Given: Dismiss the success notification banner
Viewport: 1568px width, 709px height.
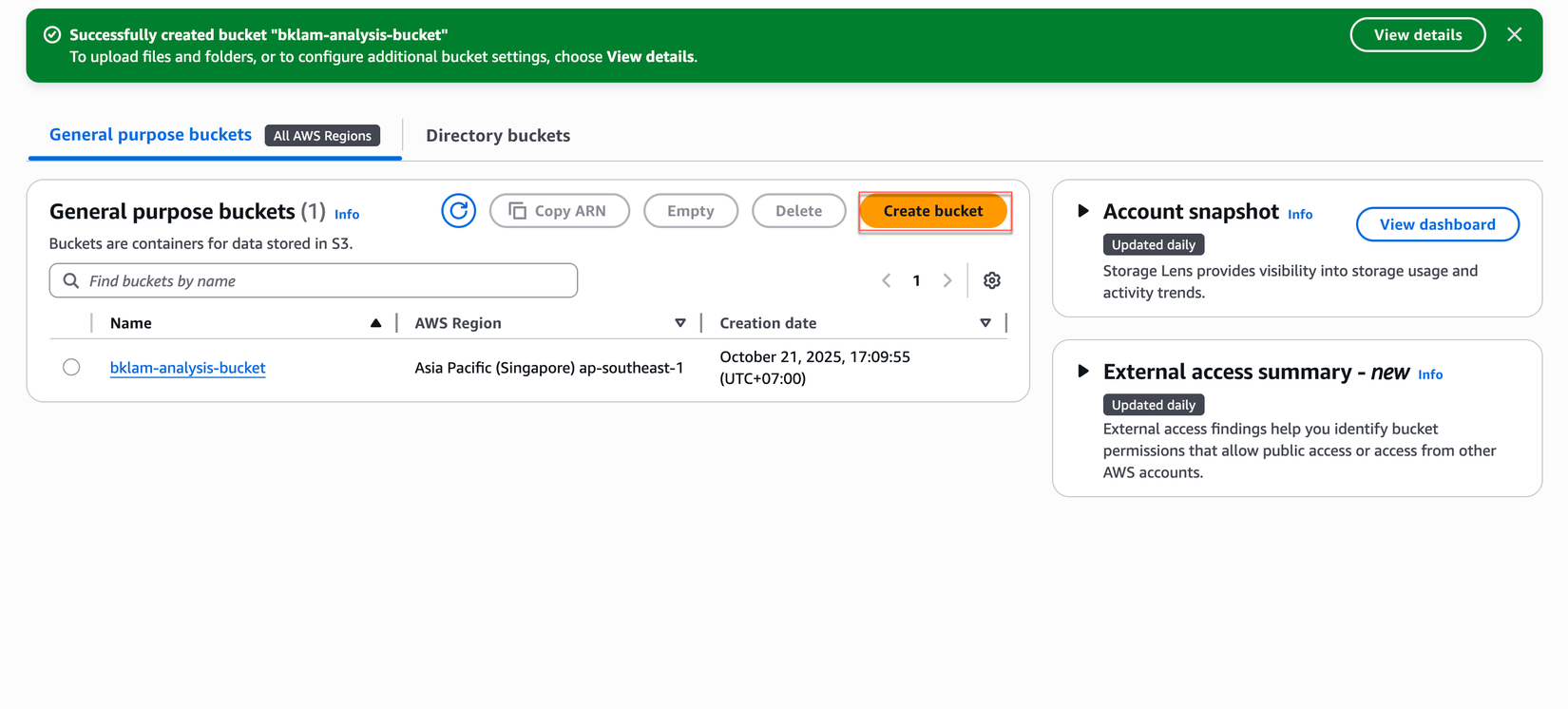Looking at the screenshot, I should 1515,35.
